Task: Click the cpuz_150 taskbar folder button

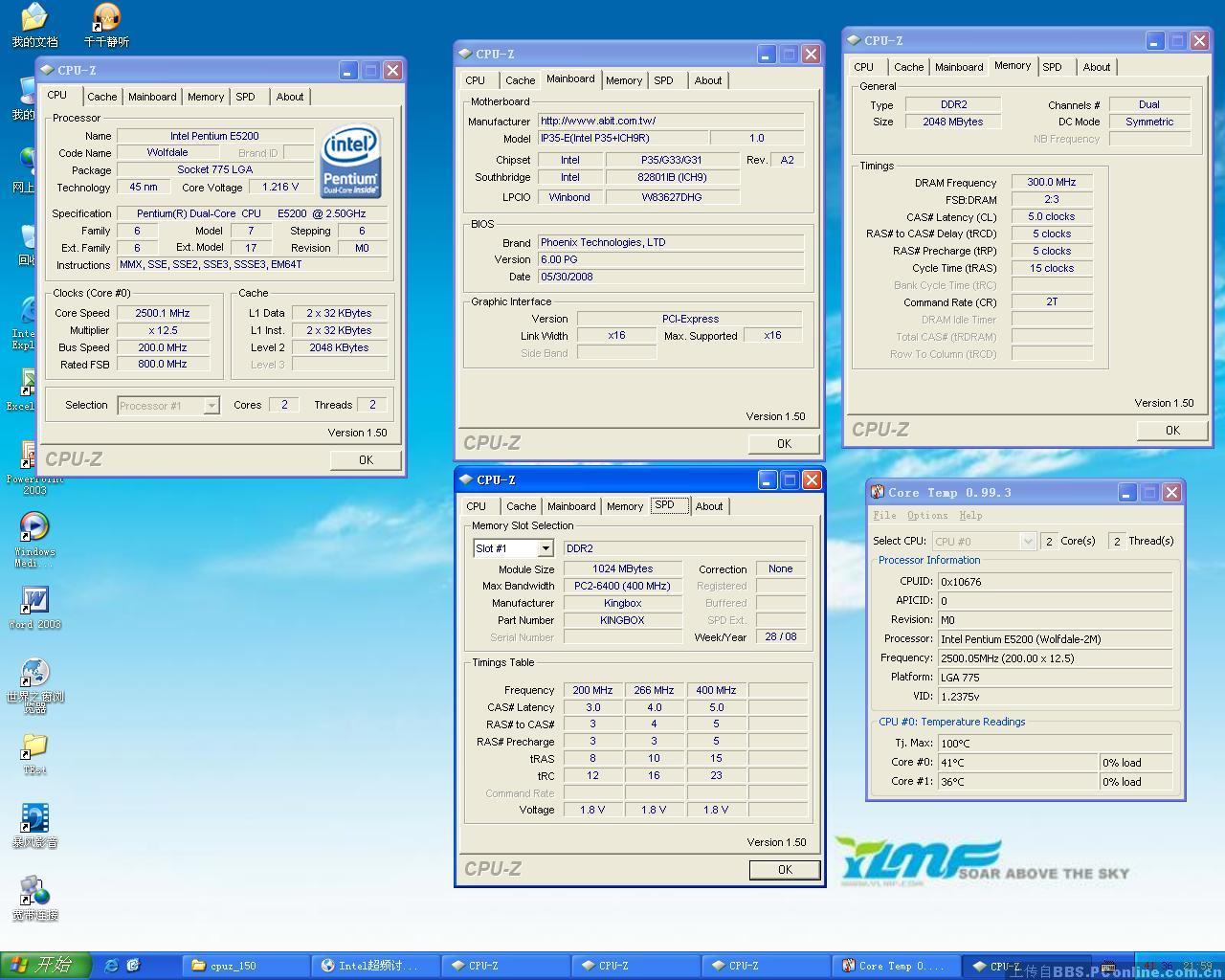Action: tap(247, 966)
